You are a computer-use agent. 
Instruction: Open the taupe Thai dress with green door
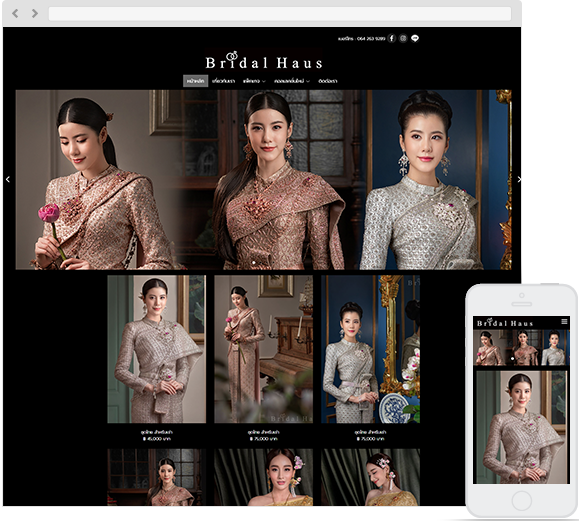click(x=157, y=349)
